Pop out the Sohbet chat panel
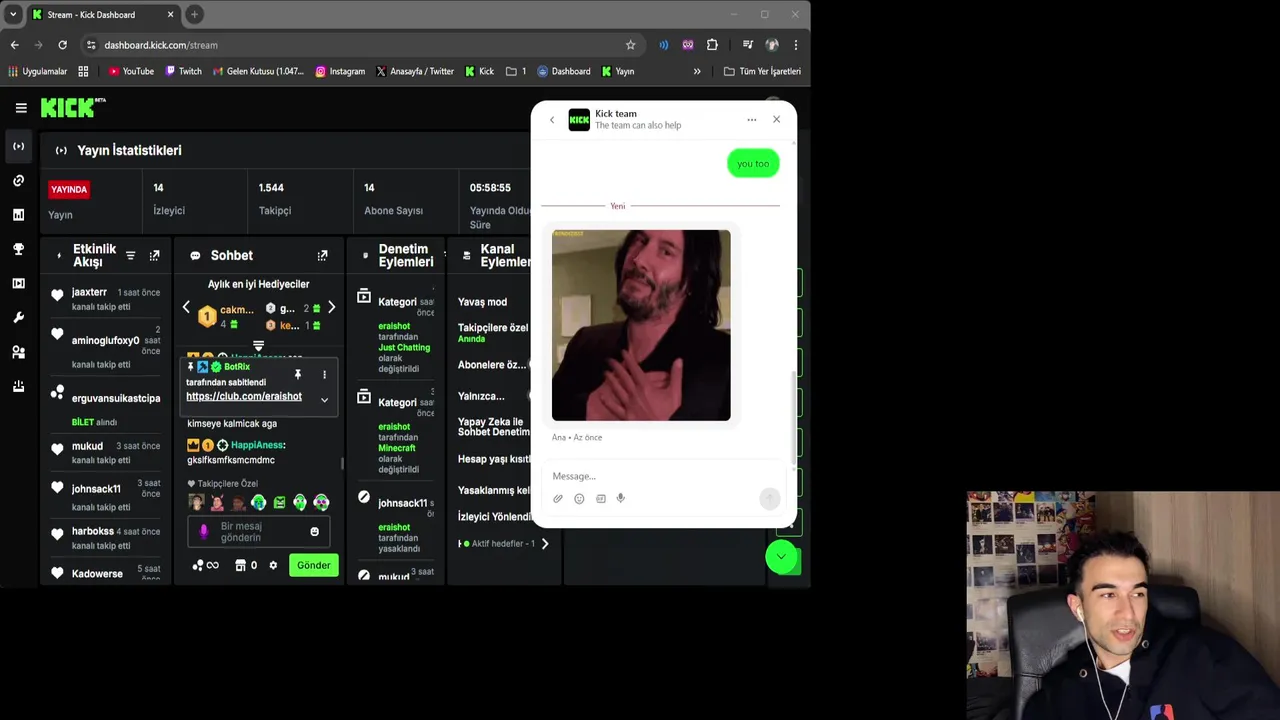Image resolution: width=1280 pixels, height=720 pixels. [x=322, y=256]
